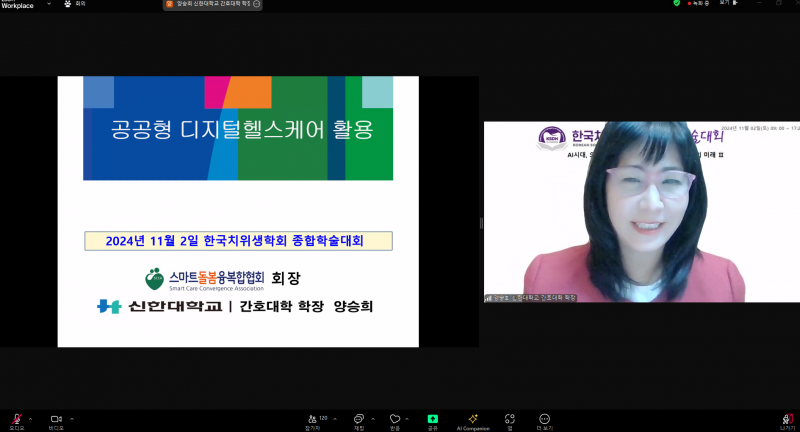Click the paw icon in title bar

(x=68, y=4)
